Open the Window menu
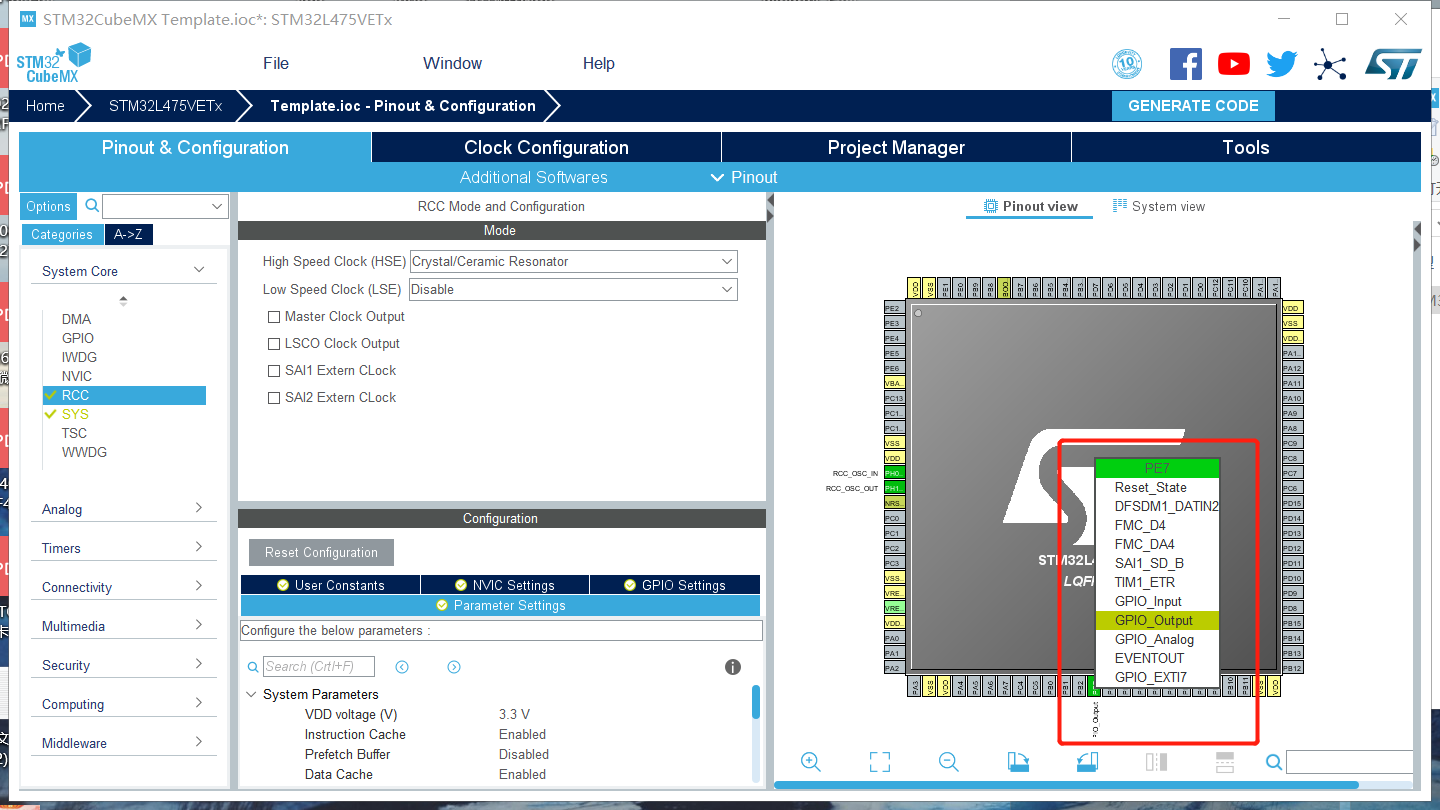Image resolution: width=1440 pixels, height=810 pixels. click(x=452, y=63)
